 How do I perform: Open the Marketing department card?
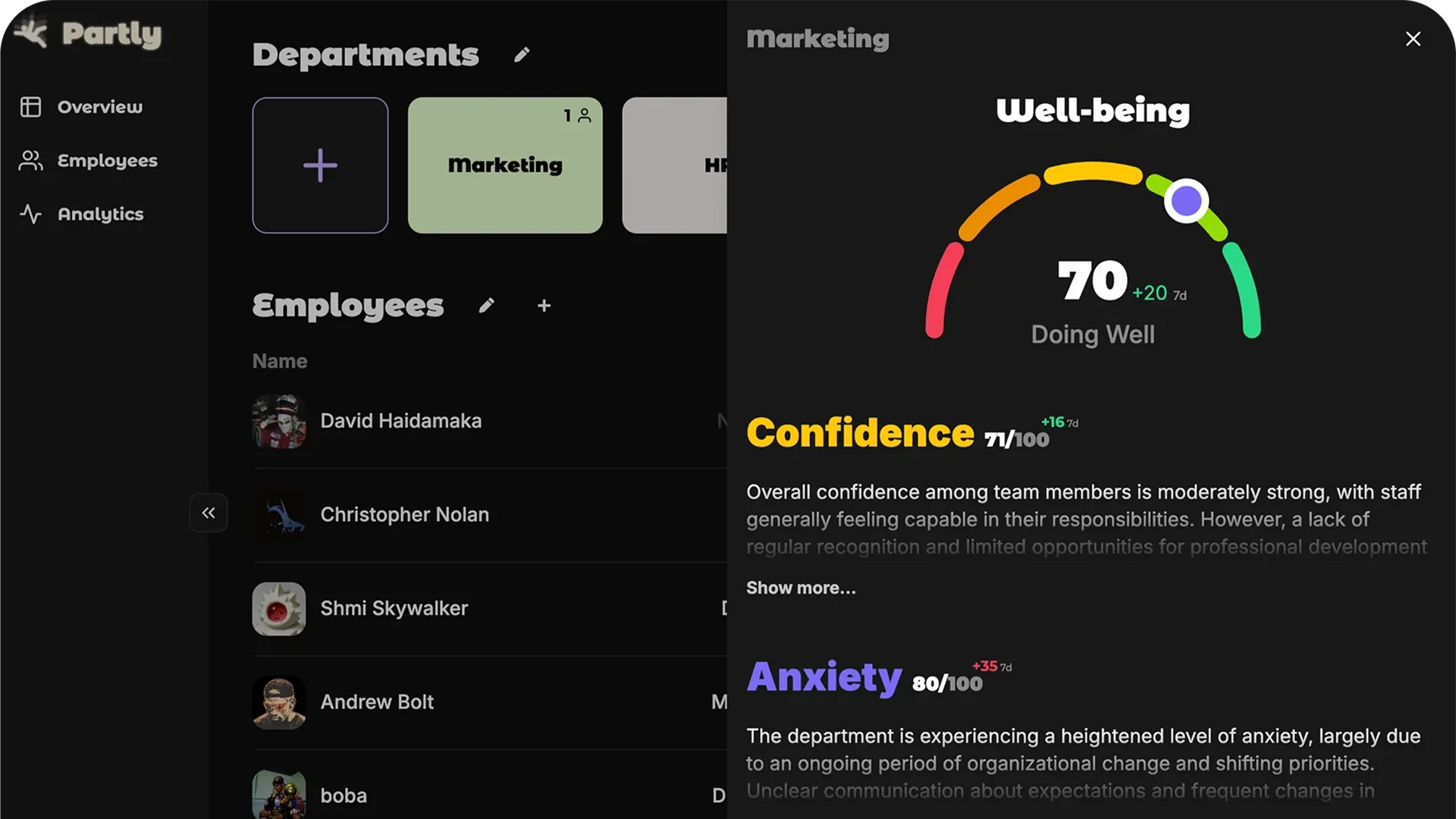coord(504,165)
